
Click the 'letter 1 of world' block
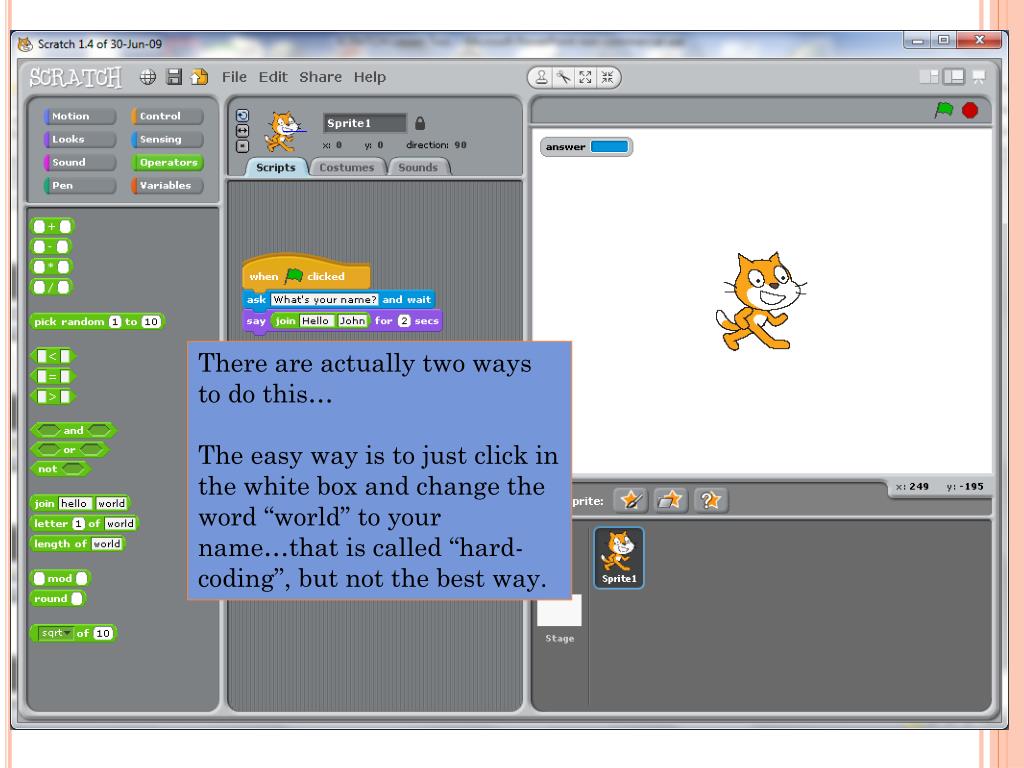[x=84, y=523]
